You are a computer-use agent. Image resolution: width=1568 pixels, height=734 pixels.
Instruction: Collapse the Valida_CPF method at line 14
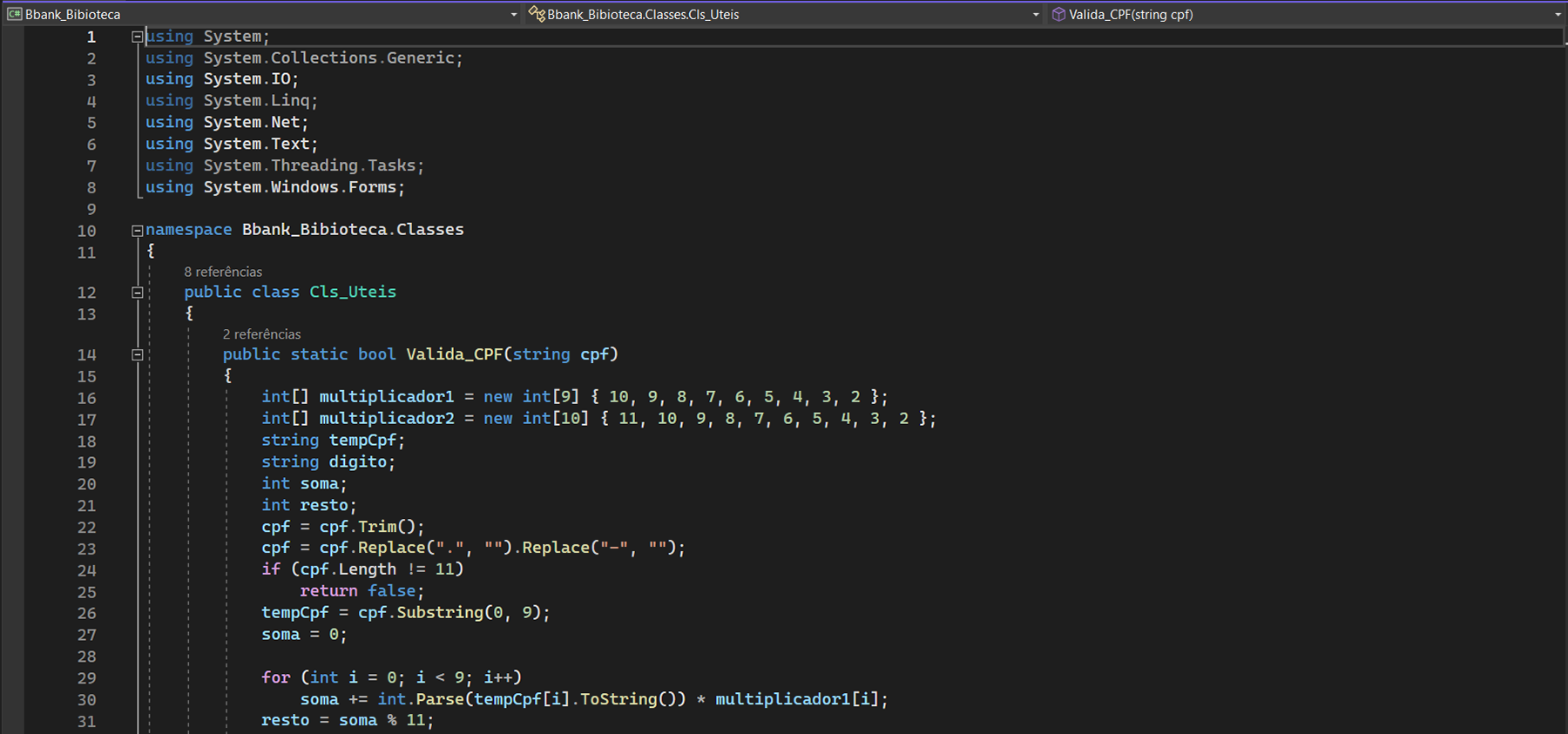(x=137, y=354)
